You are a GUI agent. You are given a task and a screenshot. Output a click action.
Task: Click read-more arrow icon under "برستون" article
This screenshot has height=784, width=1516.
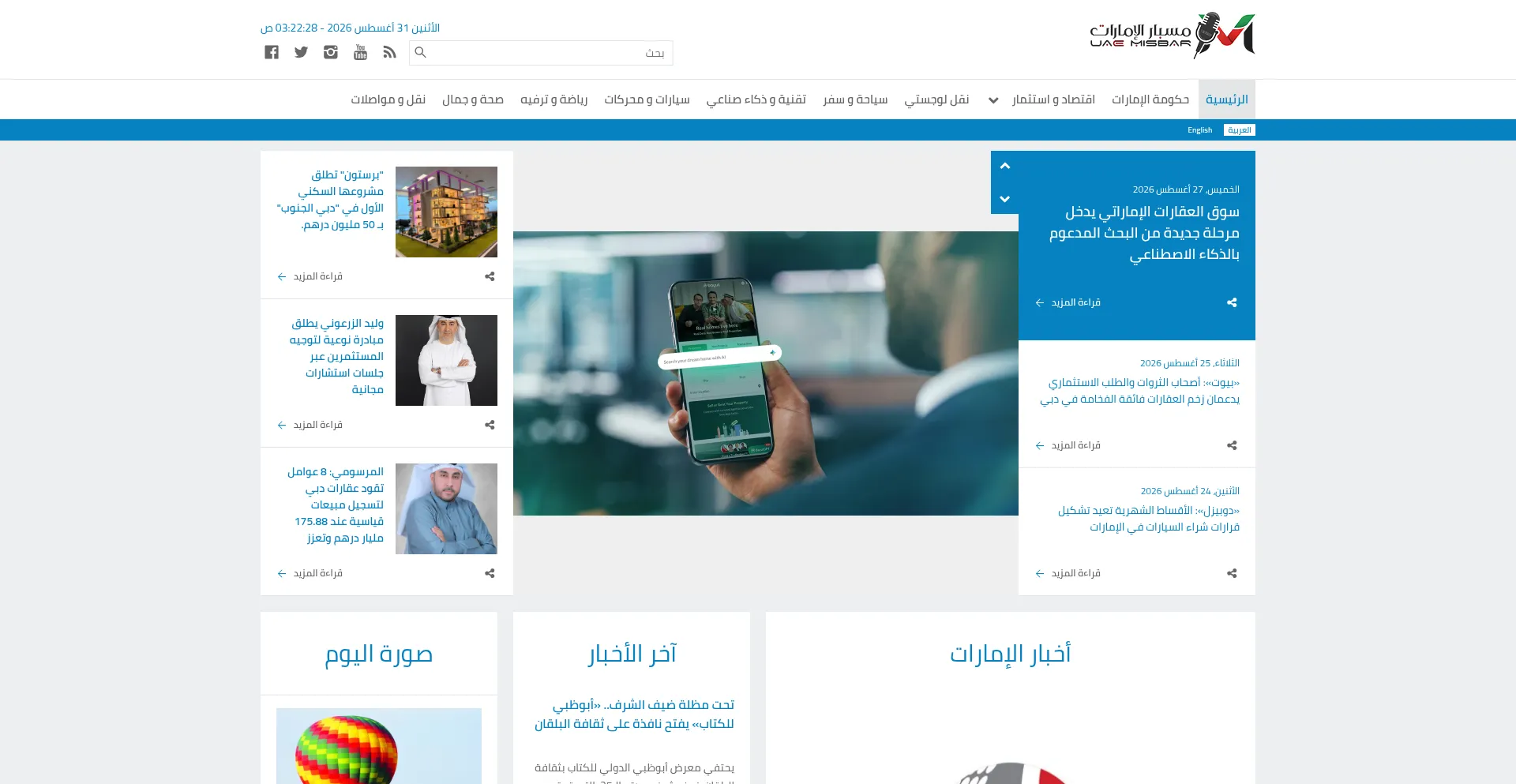tap(282, 276)
